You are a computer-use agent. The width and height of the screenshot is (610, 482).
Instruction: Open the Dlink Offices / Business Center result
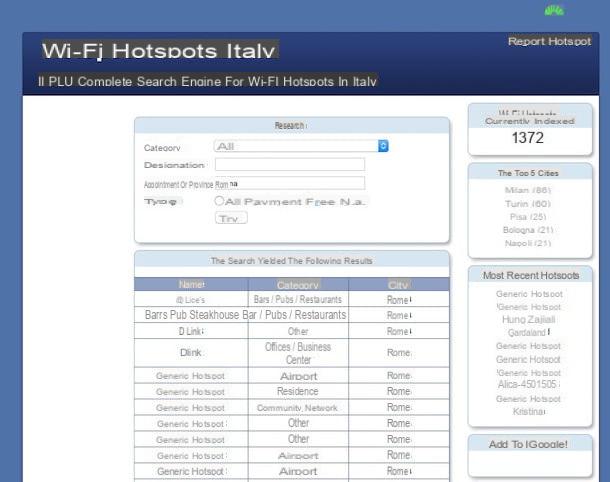tap(191, 352)
